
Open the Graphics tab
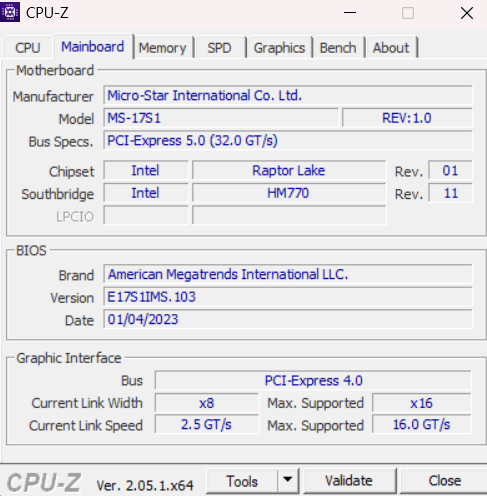(279, 48)
